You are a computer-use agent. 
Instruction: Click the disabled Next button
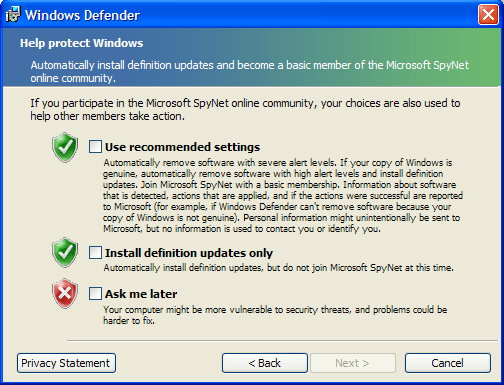353,363
